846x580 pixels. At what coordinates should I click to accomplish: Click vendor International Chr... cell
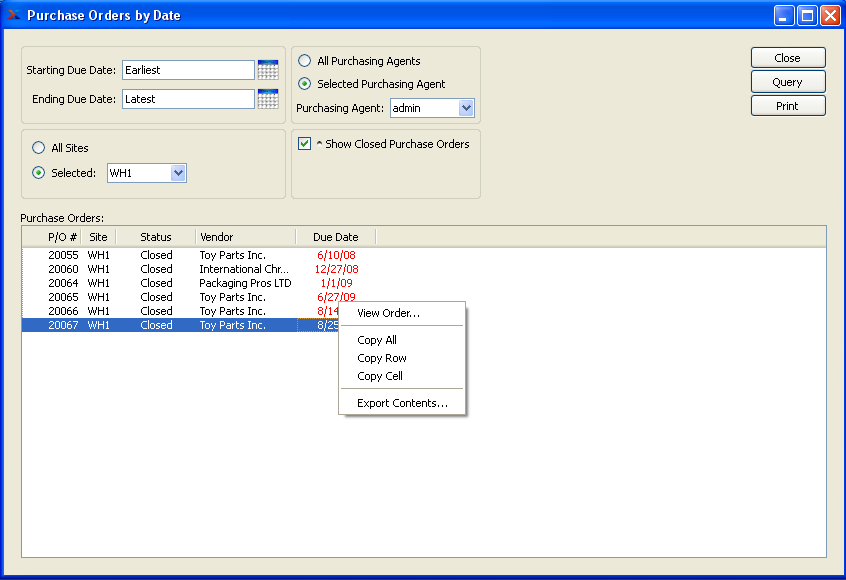(x=244, y=269)
